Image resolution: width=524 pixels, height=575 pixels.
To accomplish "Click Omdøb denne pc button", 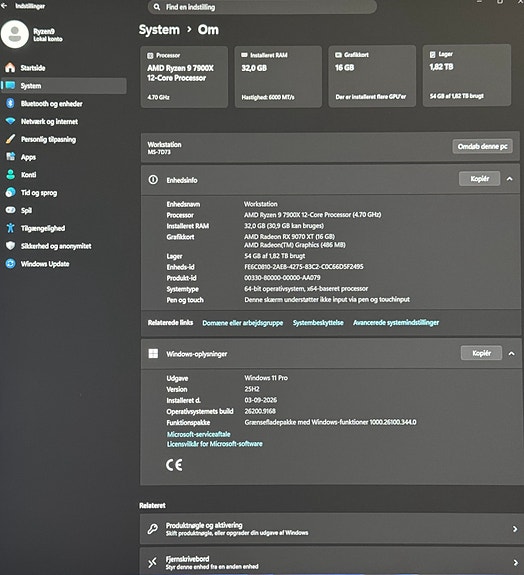I will click(x=482, y=146).
